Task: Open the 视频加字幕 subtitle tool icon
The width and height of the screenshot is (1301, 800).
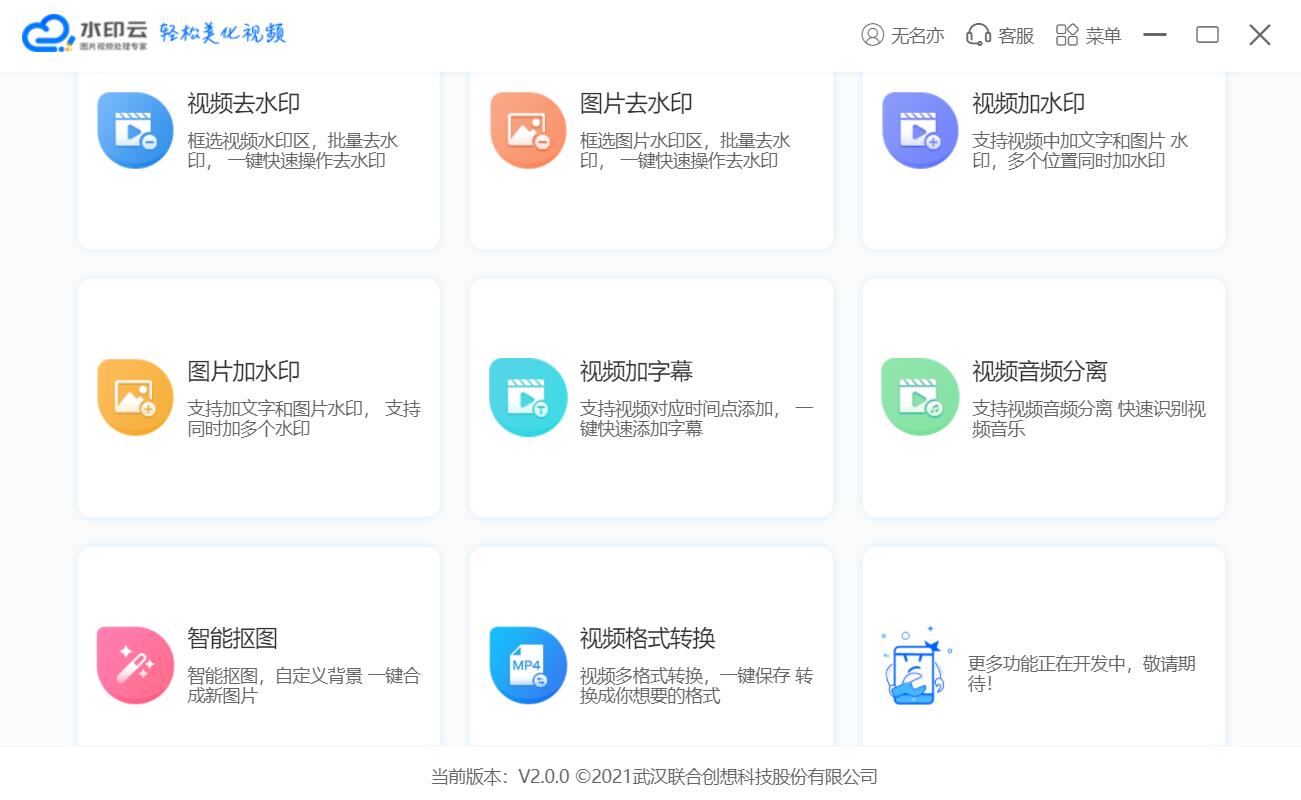Action: click(x=528, y=396)
